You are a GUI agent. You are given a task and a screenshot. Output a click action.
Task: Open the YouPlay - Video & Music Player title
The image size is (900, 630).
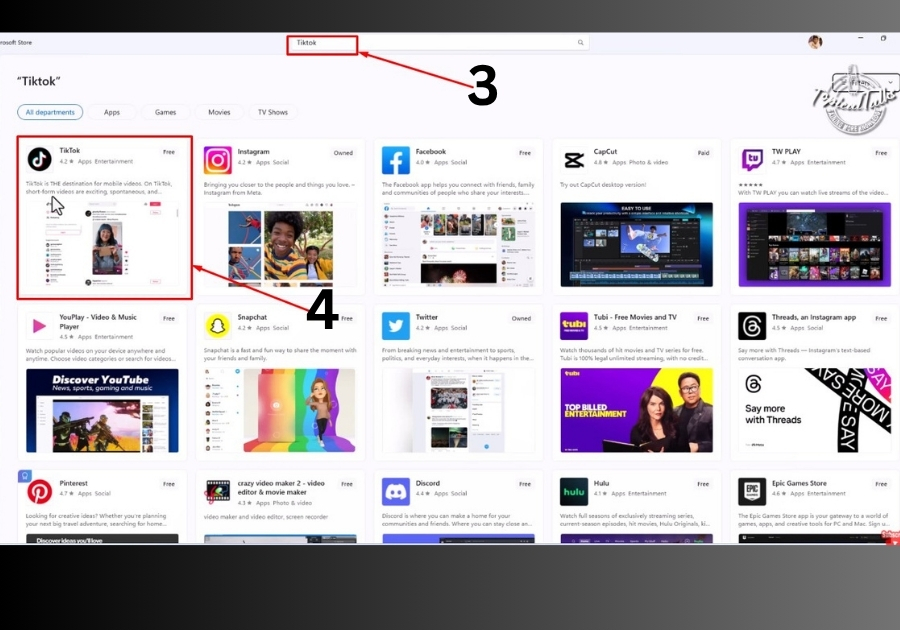click(98, 321)
